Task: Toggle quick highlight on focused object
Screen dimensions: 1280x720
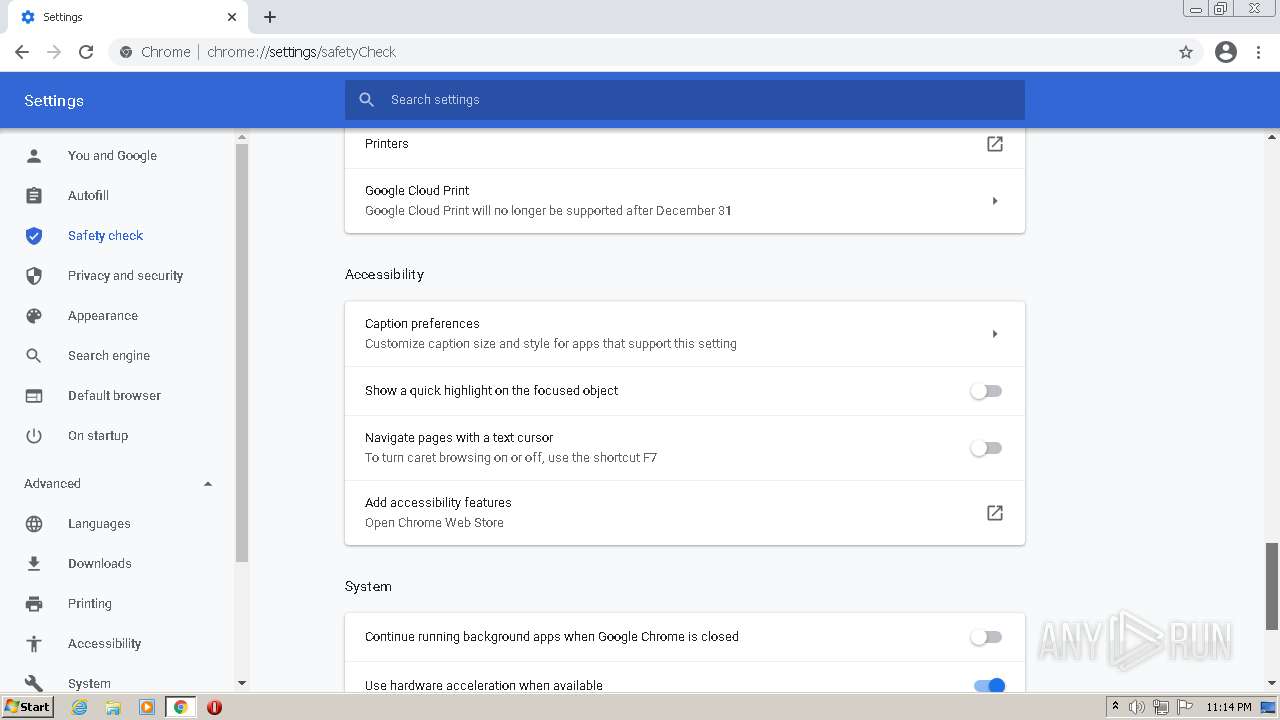Action: [986, 391]
